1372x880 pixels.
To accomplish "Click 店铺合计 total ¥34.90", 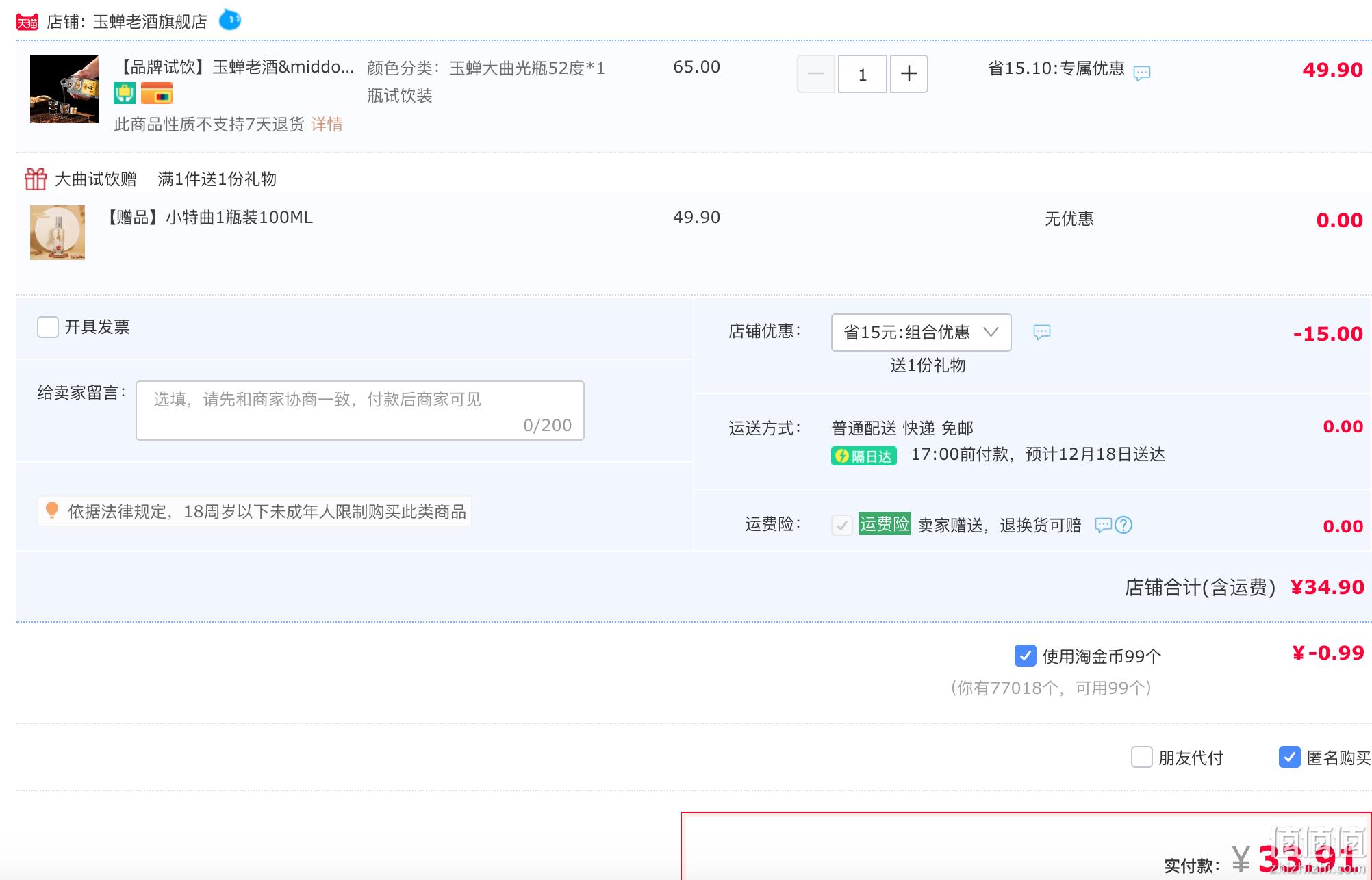I will click(1327, 587).
